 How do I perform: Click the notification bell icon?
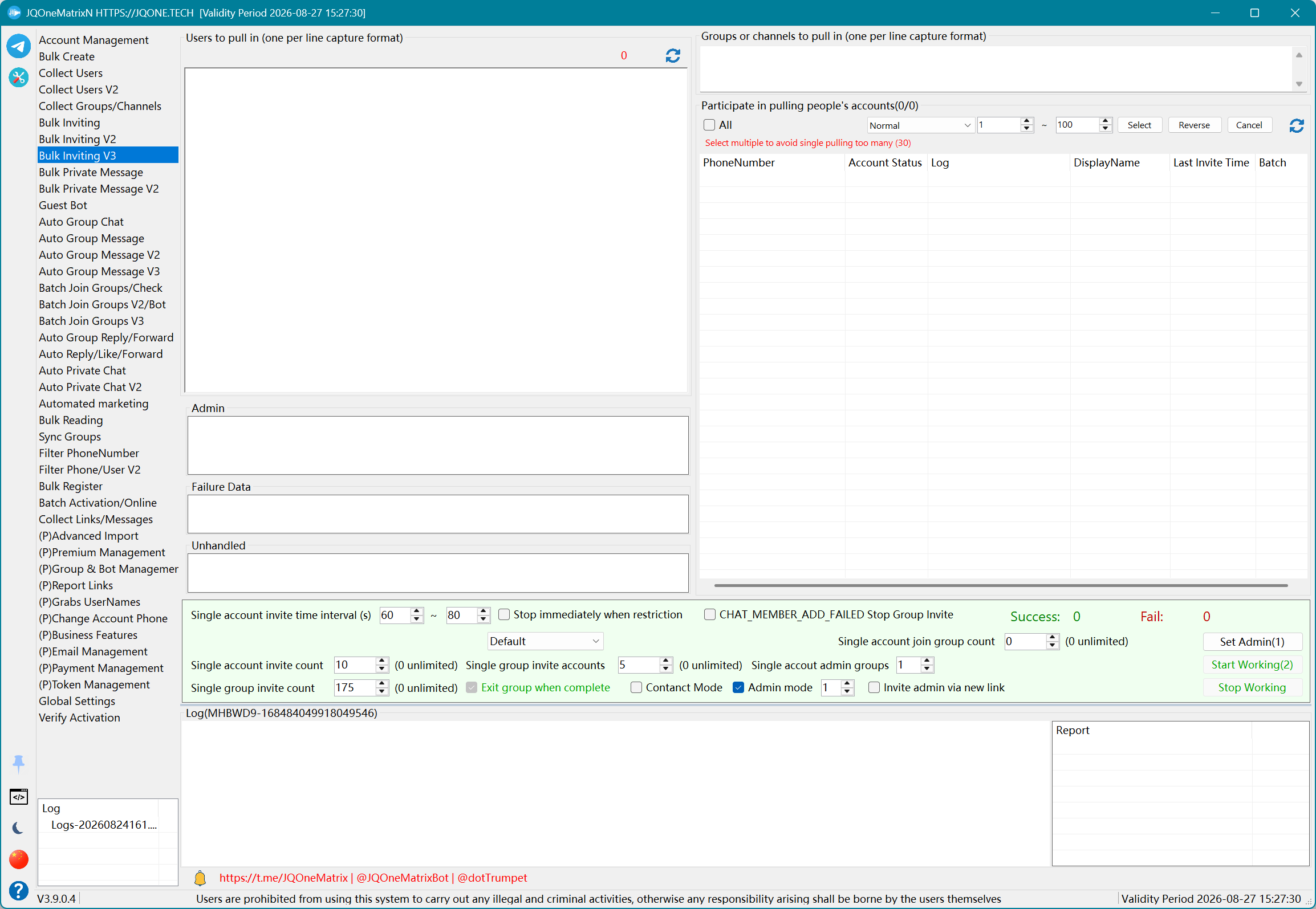pyautogui.click(x=200, y=878)
